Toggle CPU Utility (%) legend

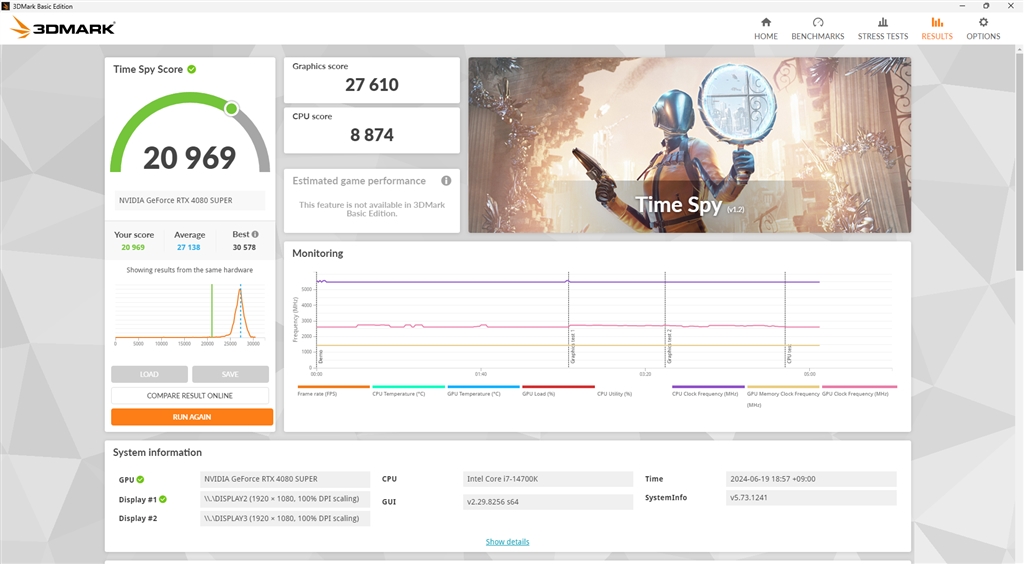[615, 394]
